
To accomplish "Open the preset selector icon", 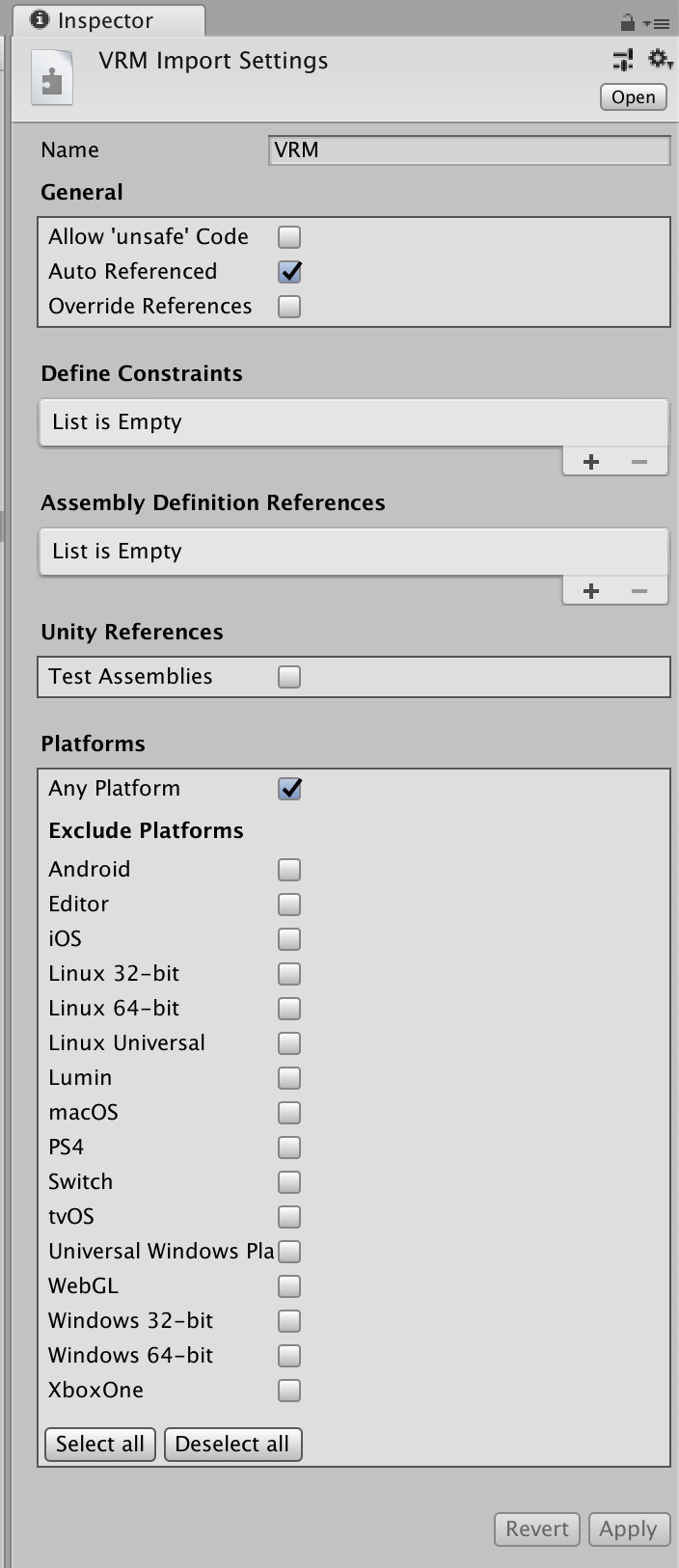I will [x=623, y=60].
